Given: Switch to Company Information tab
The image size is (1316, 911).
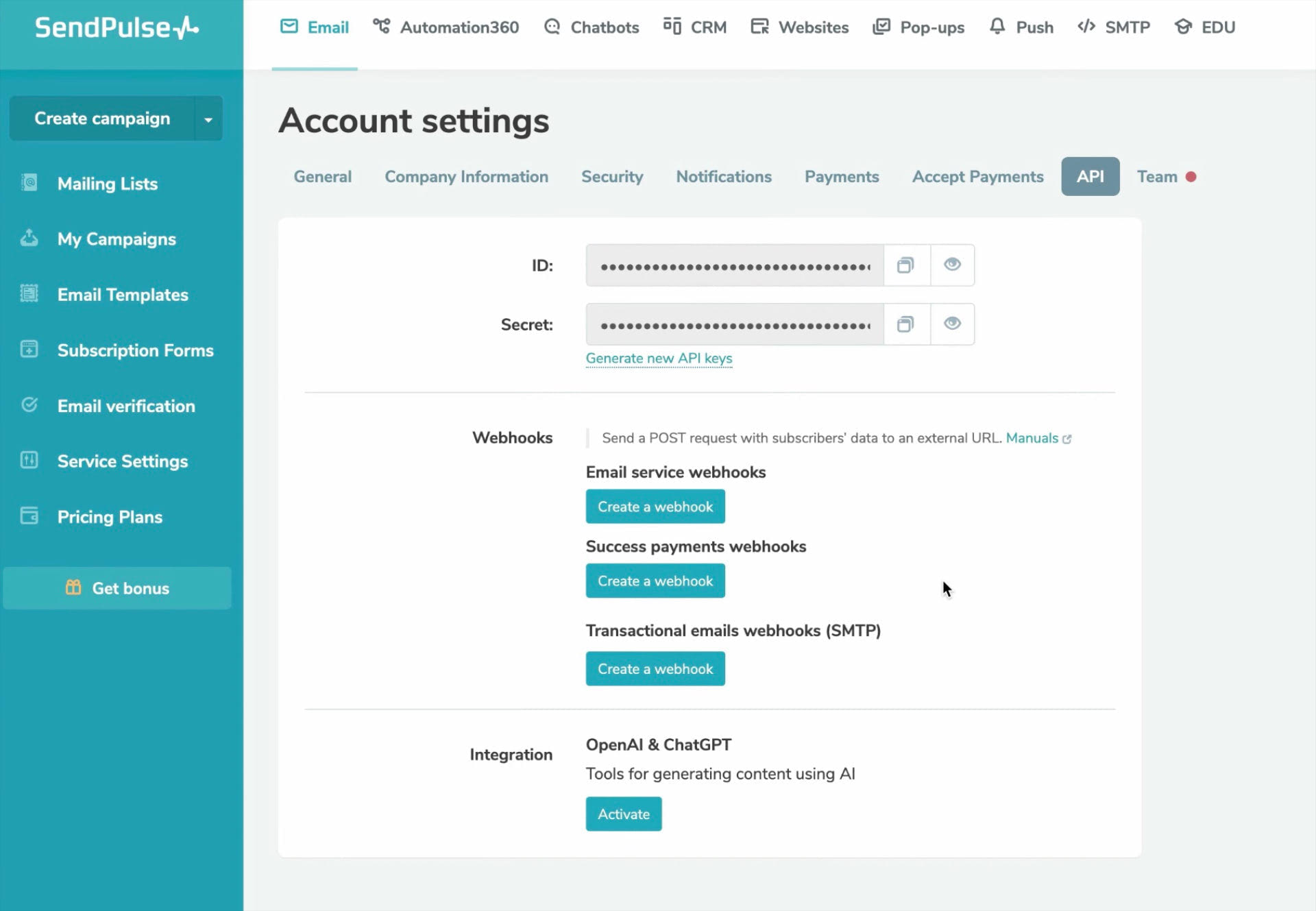Looking at the screenshot, I should (466, 177).
